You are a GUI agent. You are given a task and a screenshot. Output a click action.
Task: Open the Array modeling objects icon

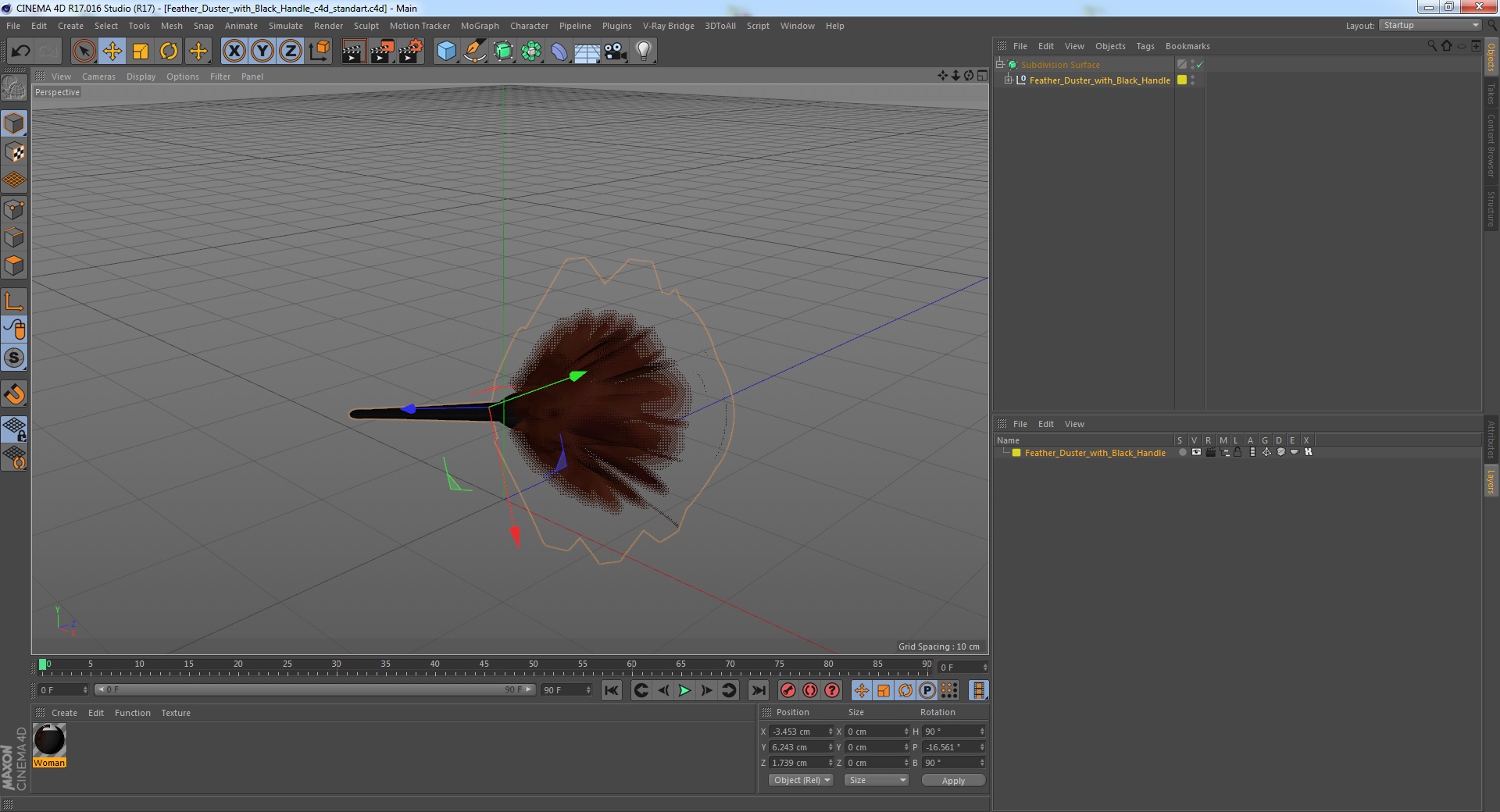pyautogui.click(x=531, y=52)
